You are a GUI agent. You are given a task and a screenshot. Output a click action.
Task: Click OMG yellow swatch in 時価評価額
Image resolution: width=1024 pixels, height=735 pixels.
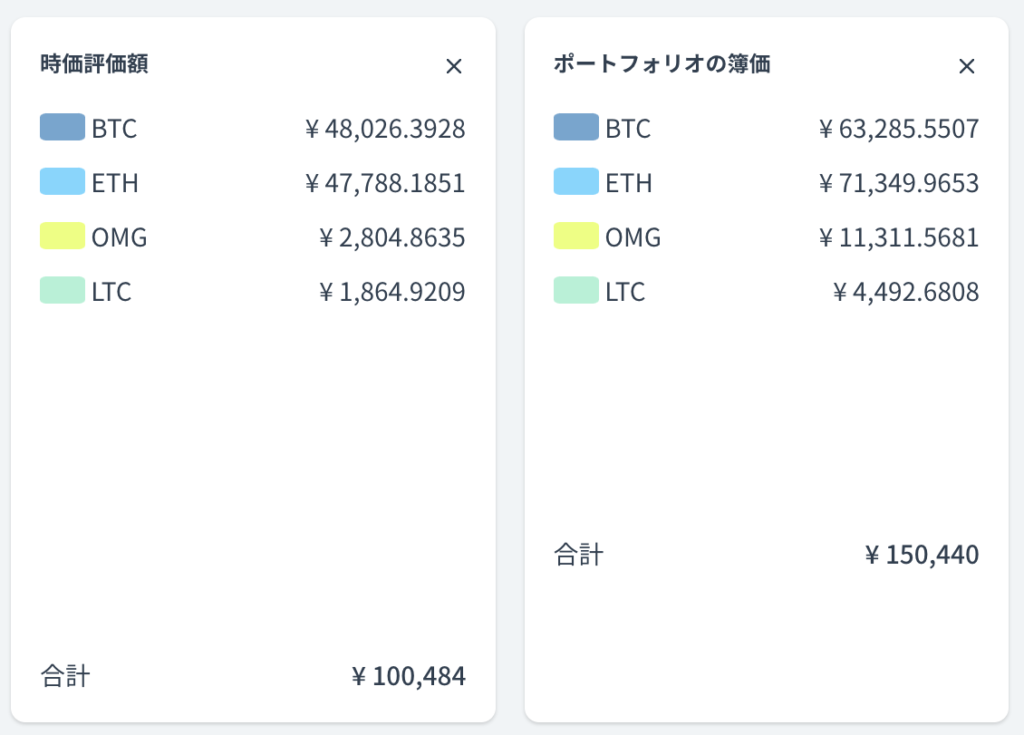click(x=62, y=237)
